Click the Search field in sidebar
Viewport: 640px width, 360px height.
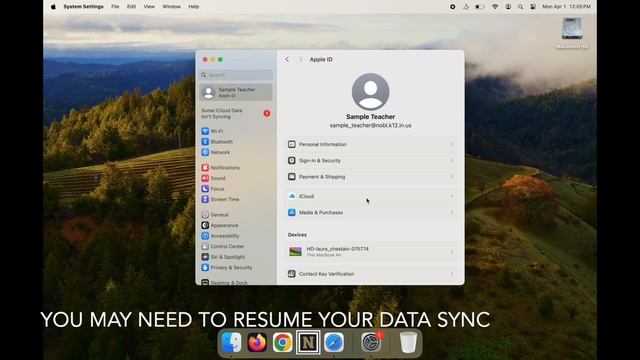click(236, 75)
